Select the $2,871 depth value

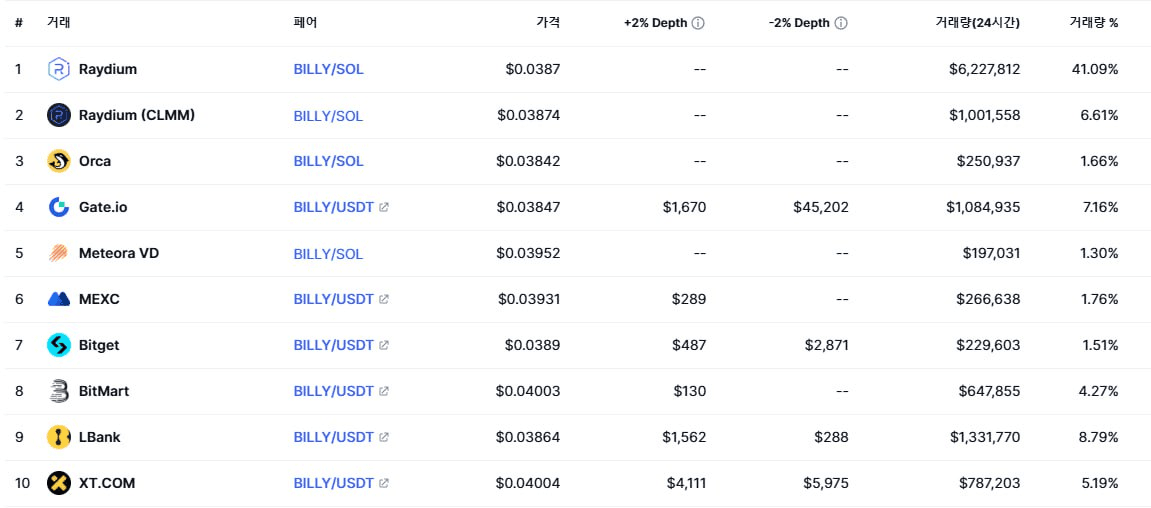point(827,345)
